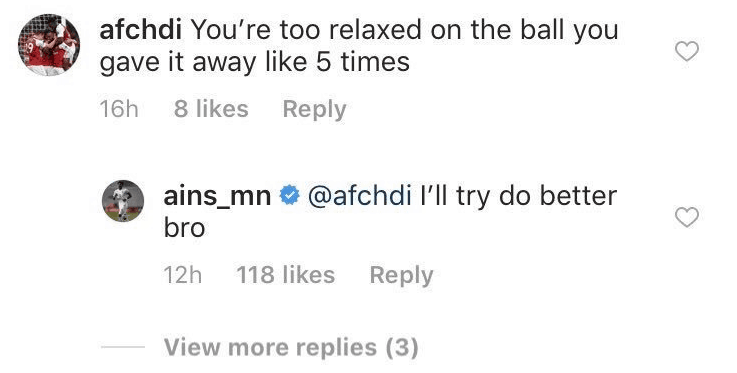
Task: Reply to afchdi's comment
Action: pos(314,109)
